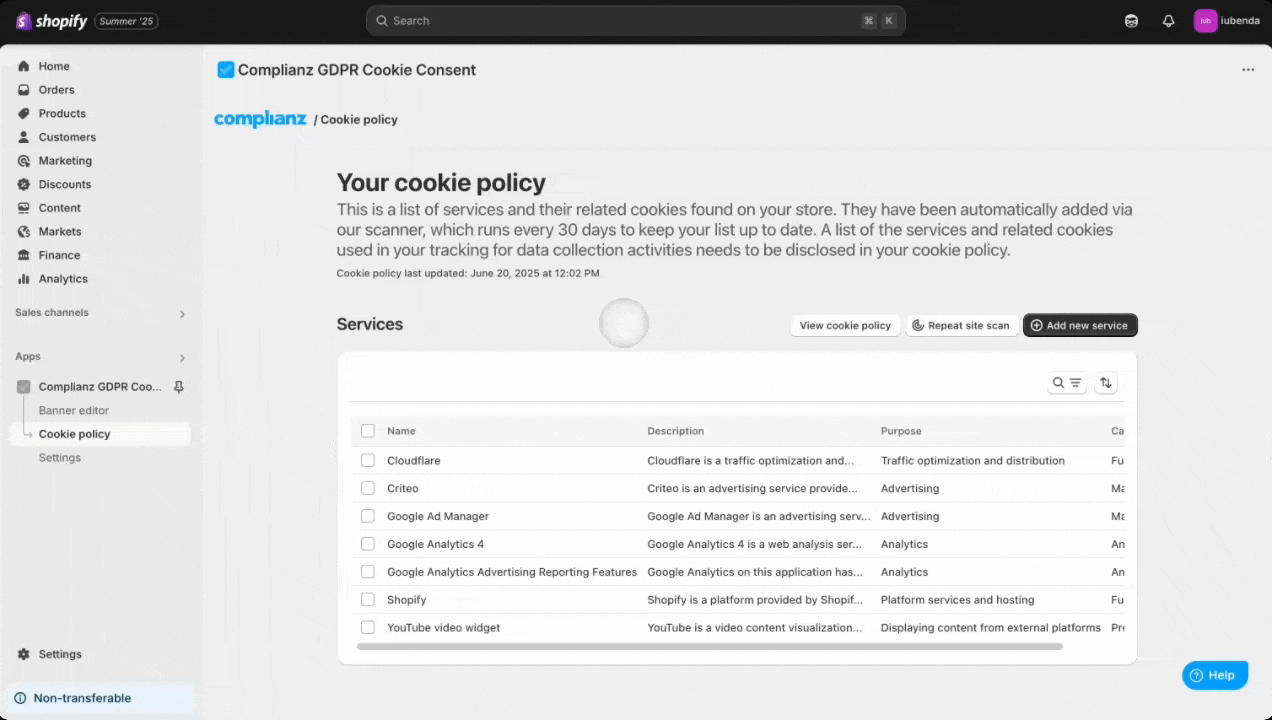The height and width of the screenshot is (720, 1272).
Task: Click the Content icon in sidebar
Action: 24,208
